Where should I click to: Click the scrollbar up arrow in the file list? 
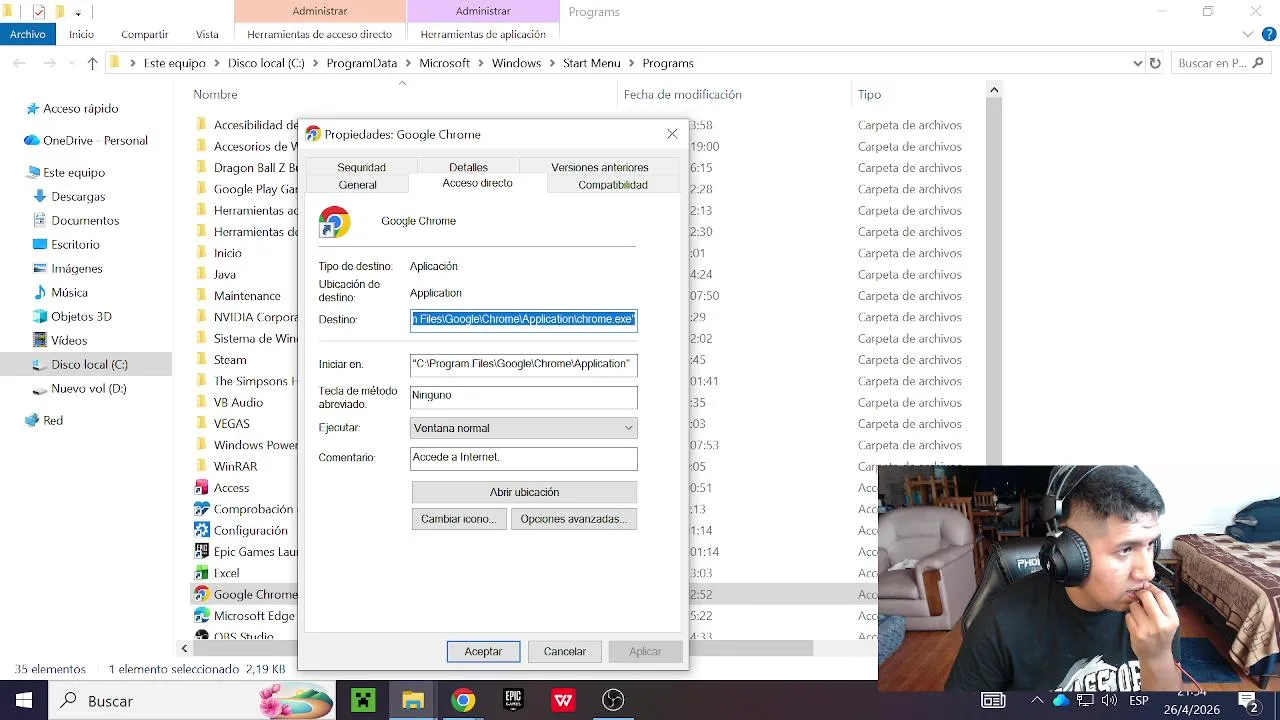[x=994, y=90]
